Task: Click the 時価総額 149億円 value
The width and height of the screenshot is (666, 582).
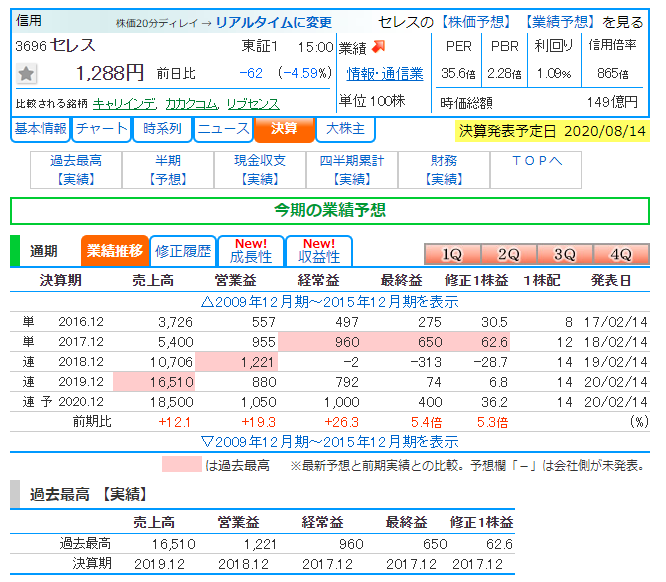Action: click(x=612, y=102)
